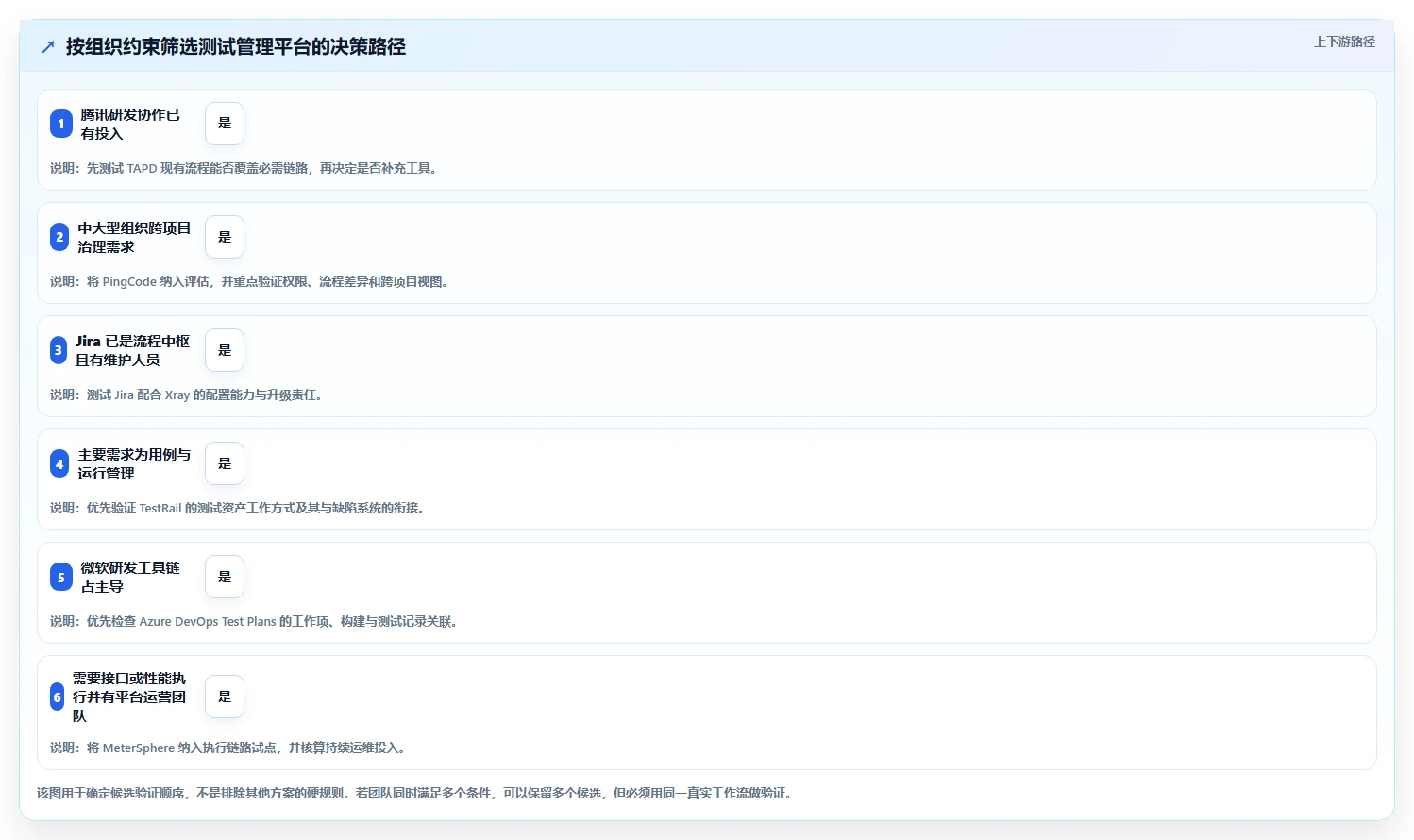This screenshot has width=1414, height=840.
Task: Click the note about 测试 Jira 配合 Xray
Action: (188, 395)
